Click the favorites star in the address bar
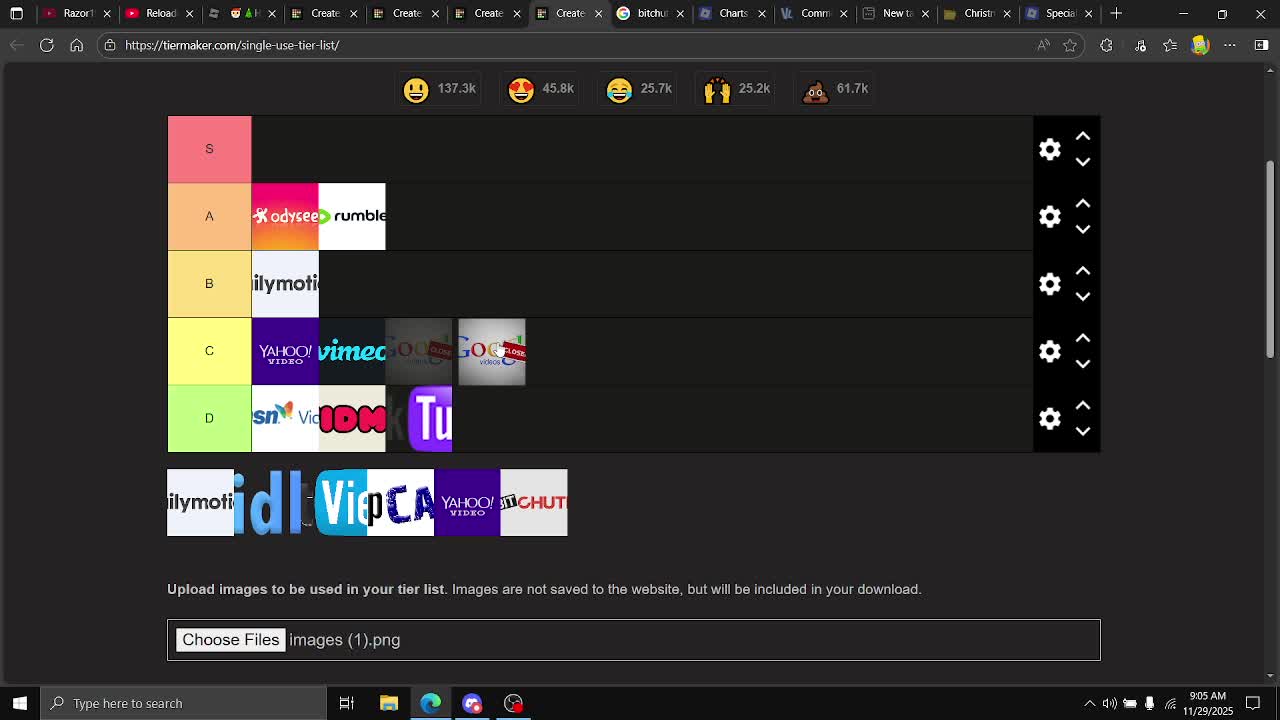Viewport: 1280px width, 720px height. [x=1070, y=45]
